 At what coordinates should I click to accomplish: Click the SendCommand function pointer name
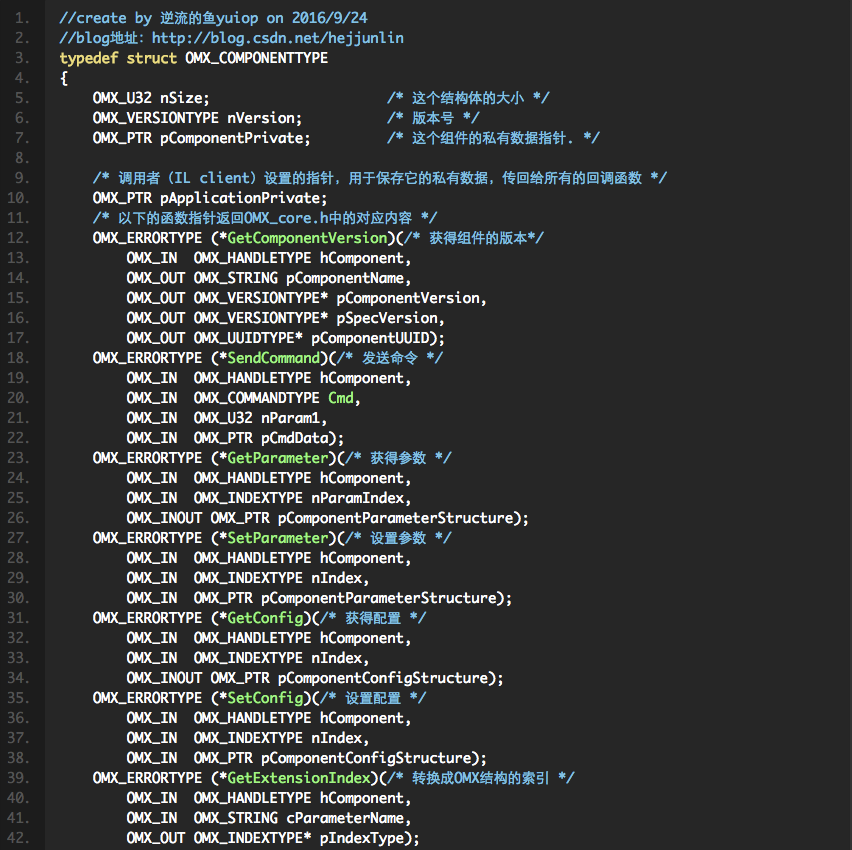click(x=273, y=358)
